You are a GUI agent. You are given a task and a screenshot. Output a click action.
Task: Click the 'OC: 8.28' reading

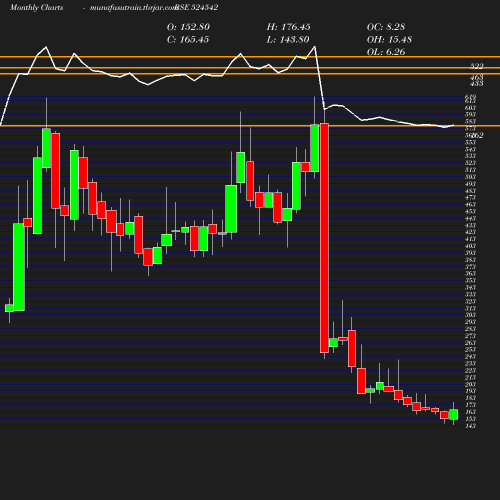386,27
